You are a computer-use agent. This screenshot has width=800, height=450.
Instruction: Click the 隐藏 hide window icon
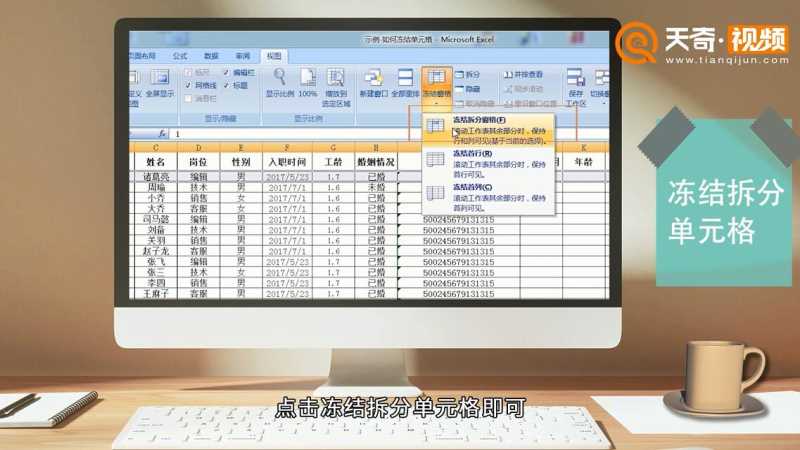(459, 89)
